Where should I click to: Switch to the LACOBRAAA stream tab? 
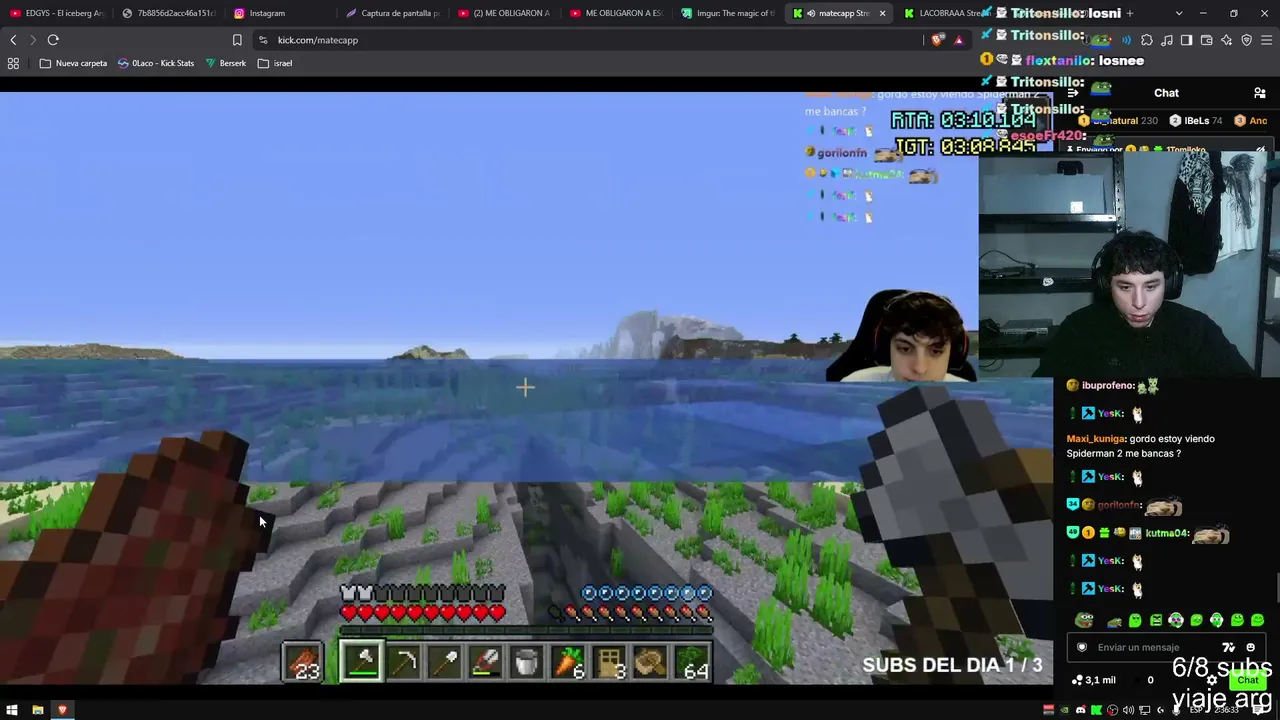944,13
